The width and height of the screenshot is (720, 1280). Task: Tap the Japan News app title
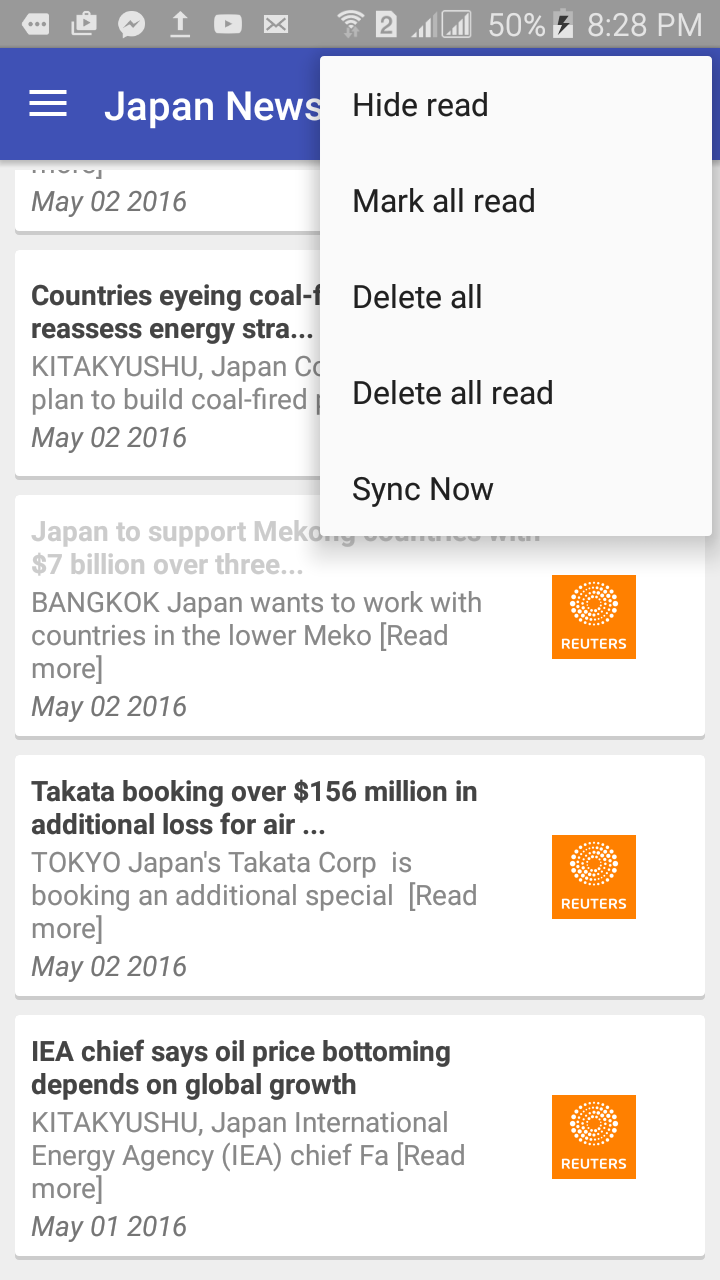point(212,106)
